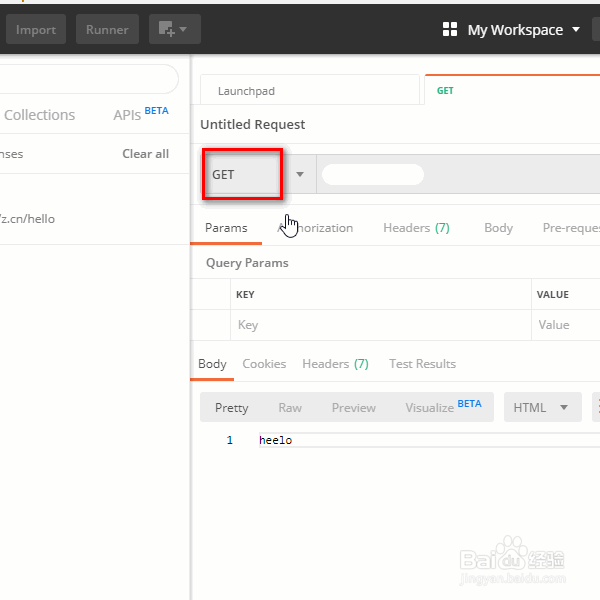Select Pretty response view

pyautogui.click(x=232, y=408)
